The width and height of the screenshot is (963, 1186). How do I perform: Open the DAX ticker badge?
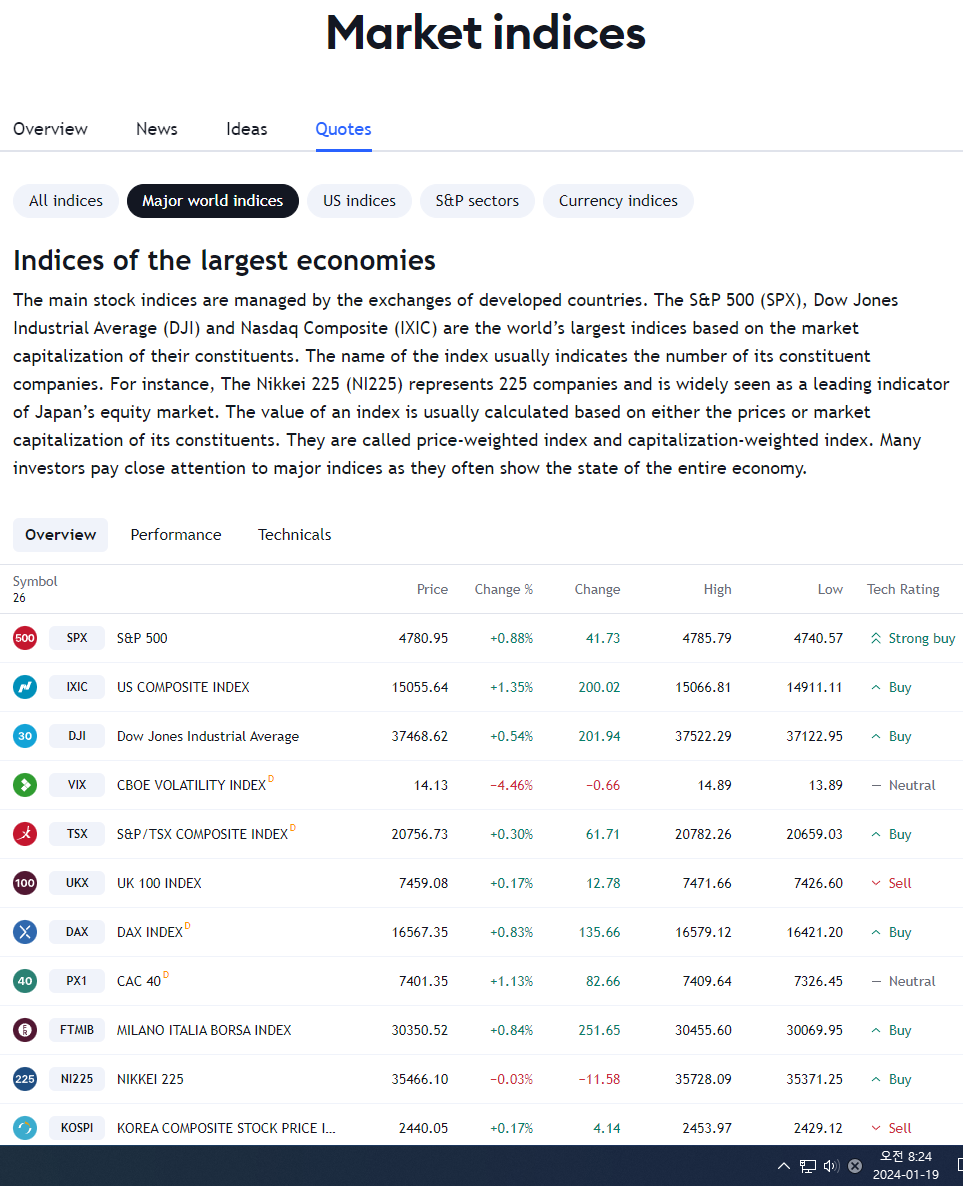pos(77,932)
